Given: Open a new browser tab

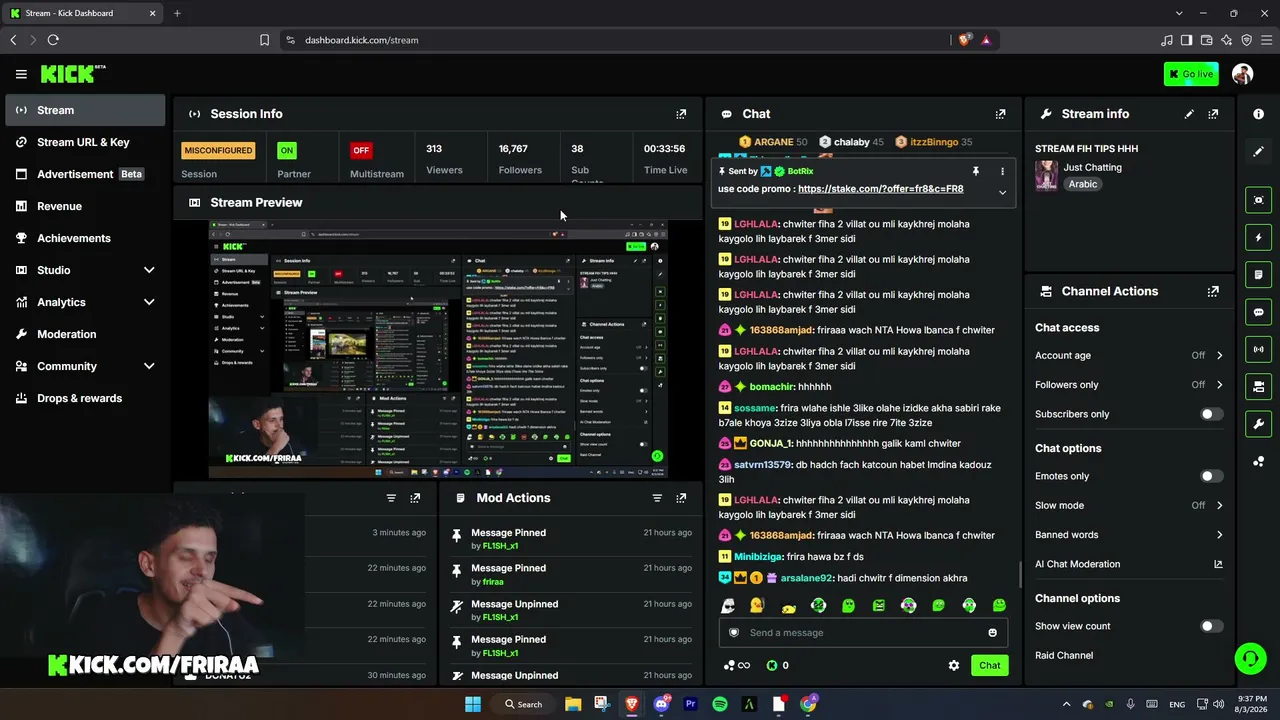Looking at the screenshot, I should 177,13.
